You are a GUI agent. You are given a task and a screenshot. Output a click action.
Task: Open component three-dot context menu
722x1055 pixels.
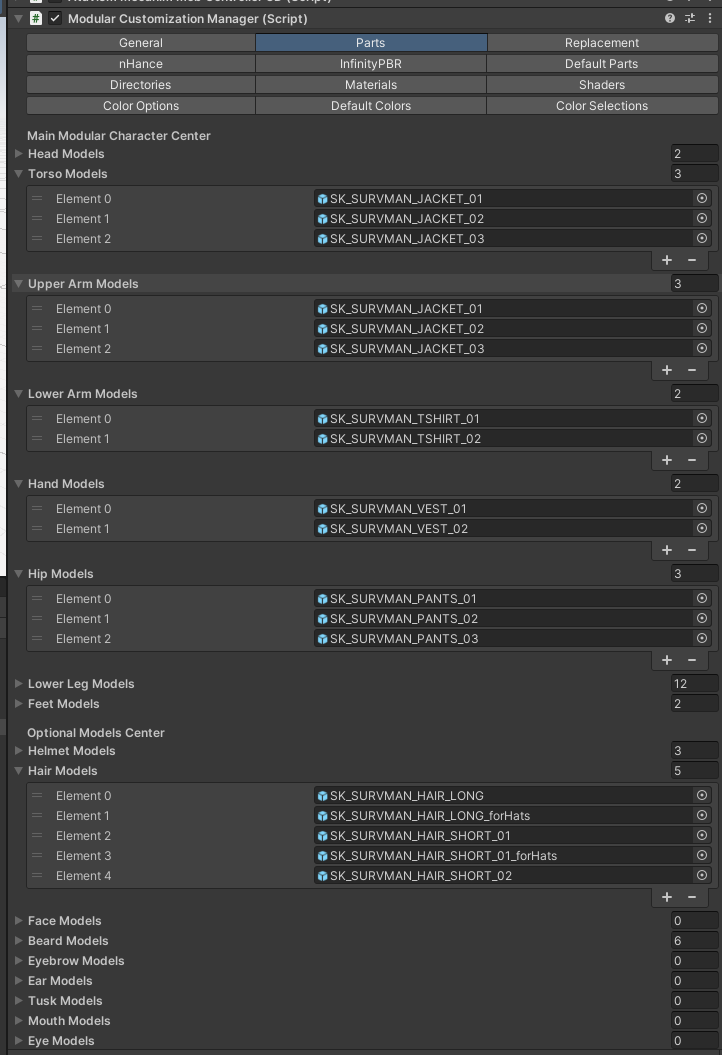point(710,18)
